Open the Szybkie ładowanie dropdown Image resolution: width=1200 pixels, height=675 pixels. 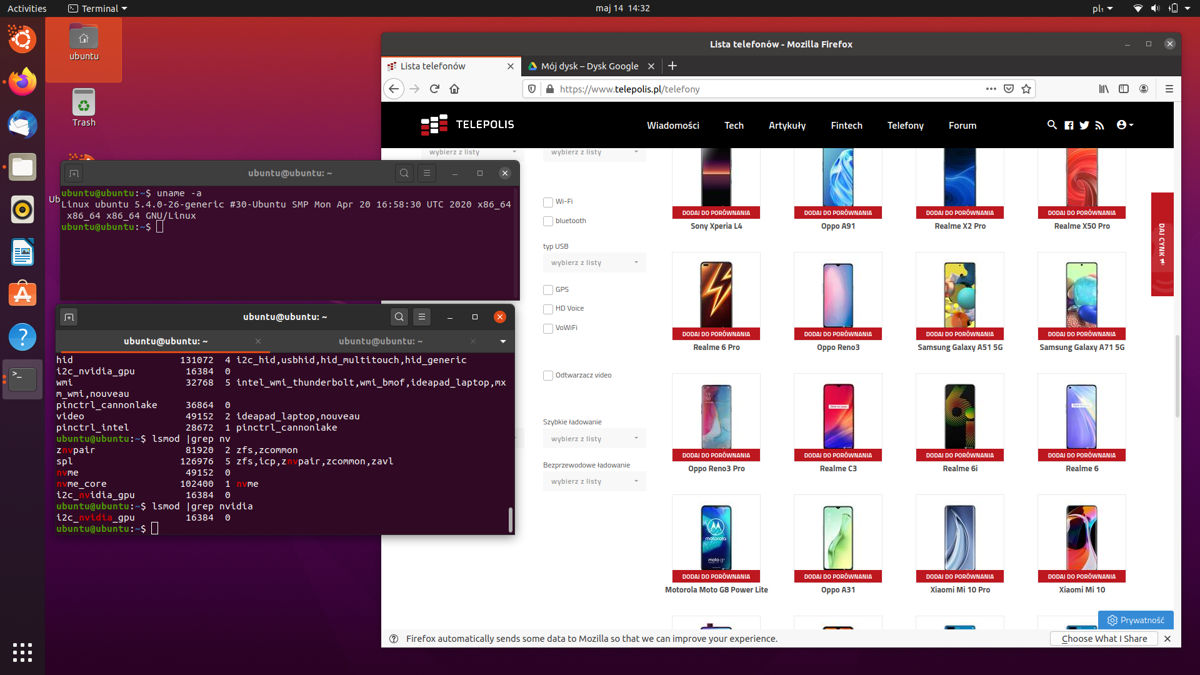pyautogui.click(x=594, y=439)
